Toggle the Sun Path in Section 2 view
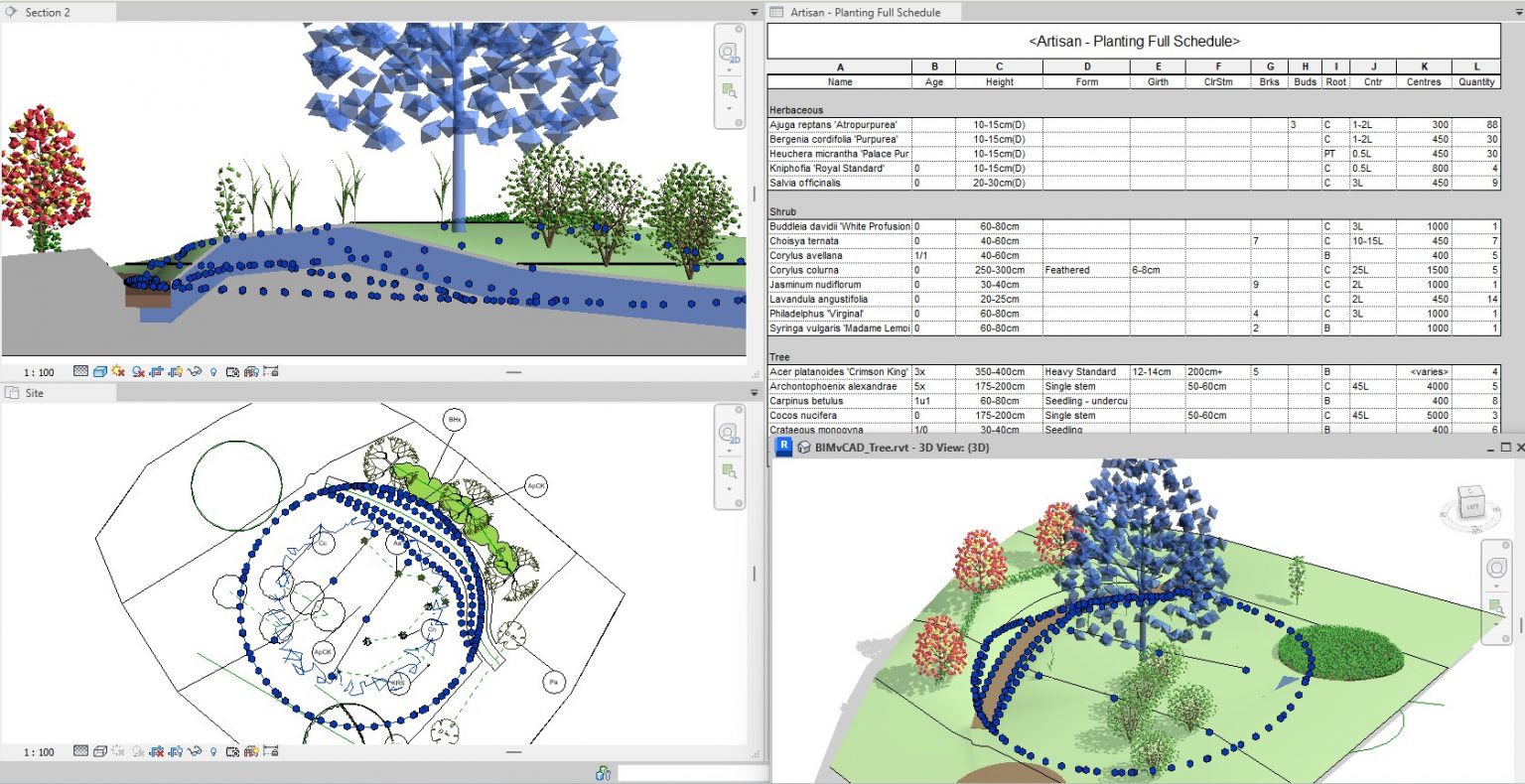Viewport: 1525px width, 784px height. (117, 370)
